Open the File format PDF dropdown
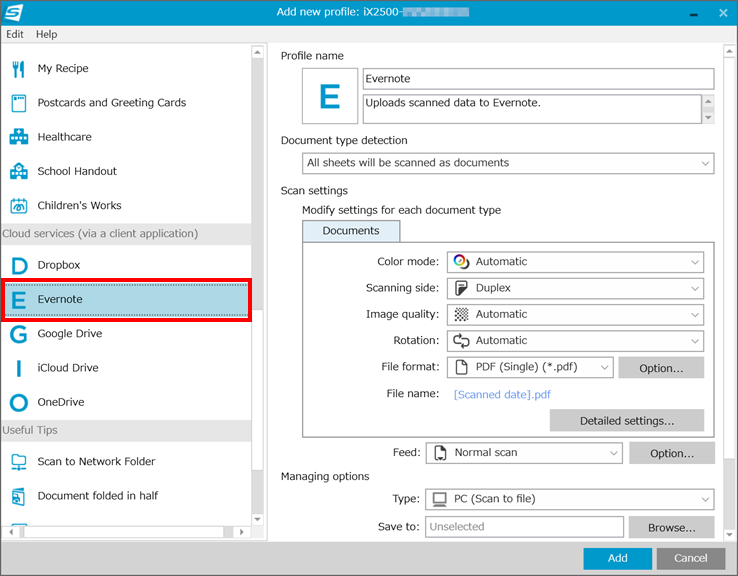 (530, 368)
